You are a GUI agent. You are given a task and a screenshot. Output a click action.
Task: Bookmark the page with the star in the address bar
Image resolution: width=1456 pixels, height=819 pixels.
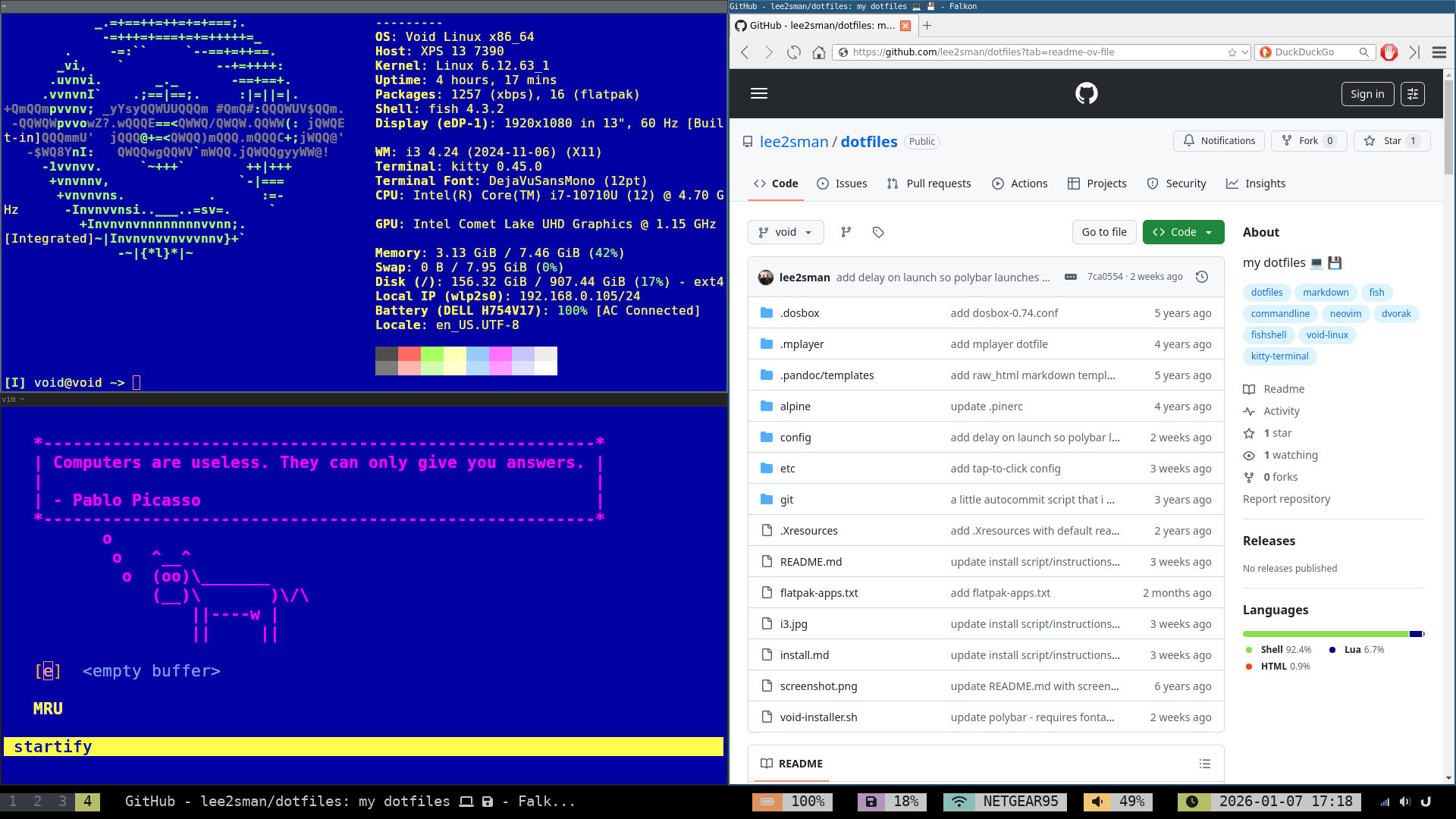pyautogui.click(x=1232, y=52)
